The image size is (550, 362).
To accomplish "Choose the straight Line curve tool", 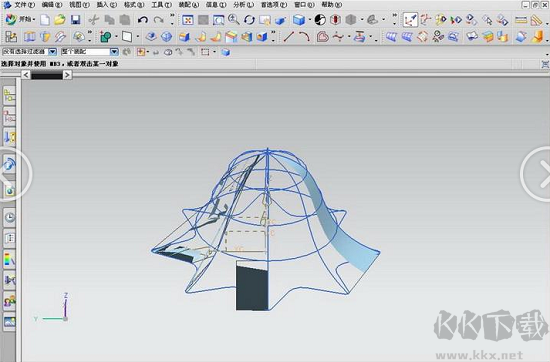I will click(x=289, y=36).
